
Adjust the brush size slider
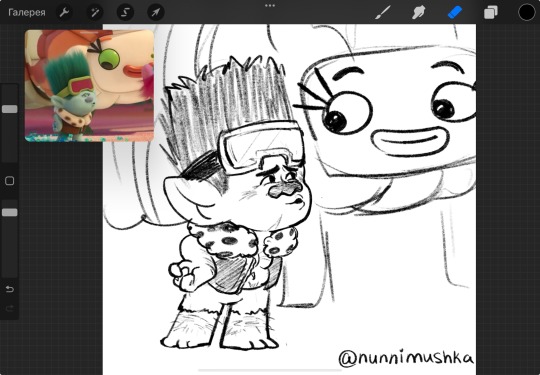point(10,109)
